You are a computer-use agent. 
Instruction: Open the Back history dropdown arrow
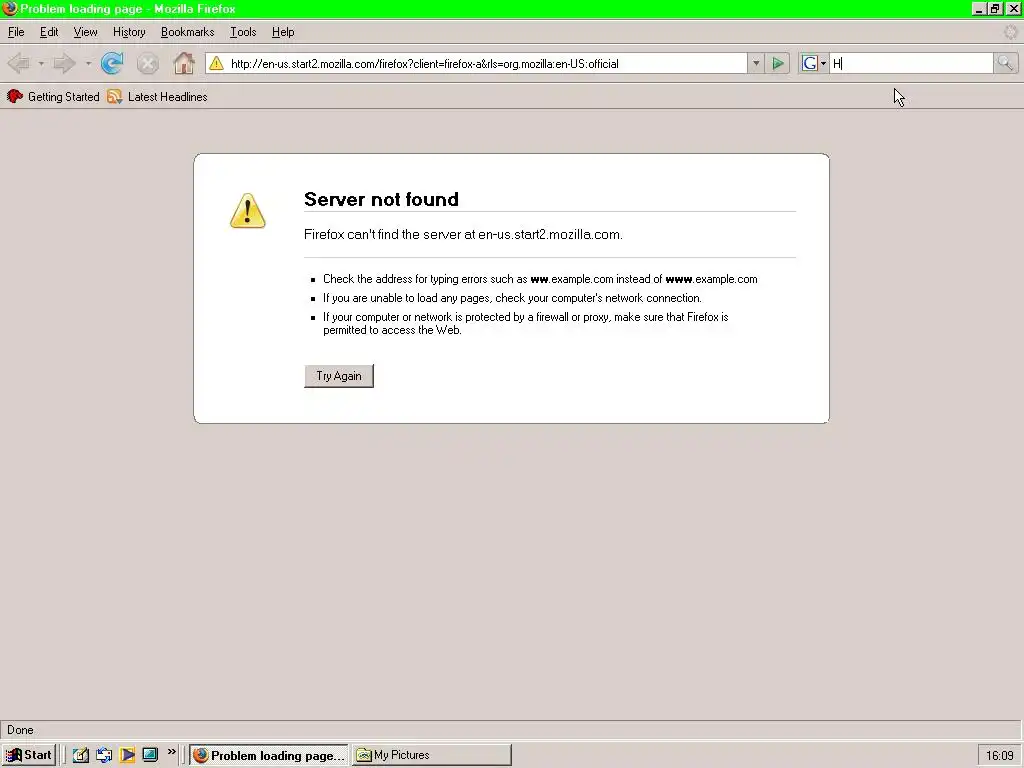(40, 63)
